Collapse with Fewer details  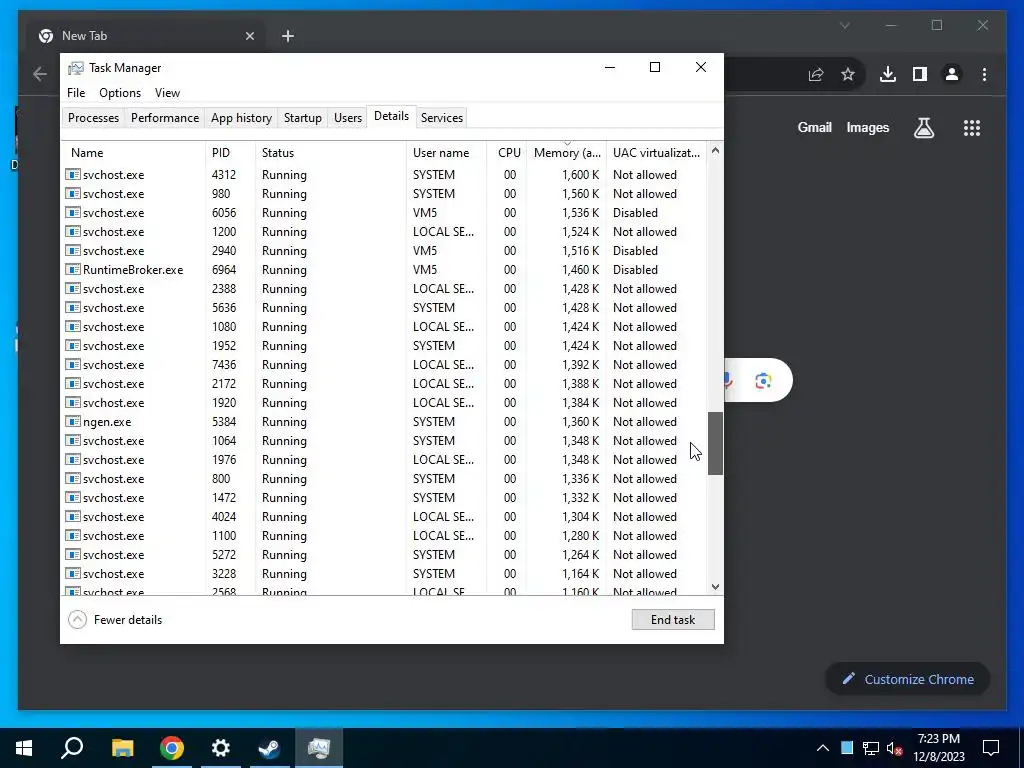tap(115, 620)
